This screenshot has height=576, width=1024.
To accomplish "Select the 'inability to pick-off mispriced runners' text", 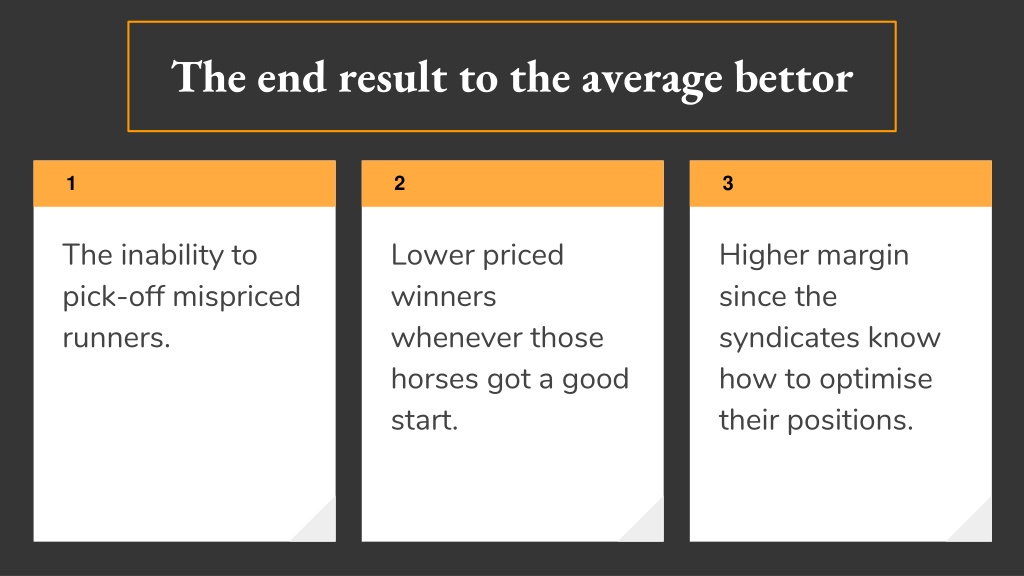I will click(x=182, y=296).
